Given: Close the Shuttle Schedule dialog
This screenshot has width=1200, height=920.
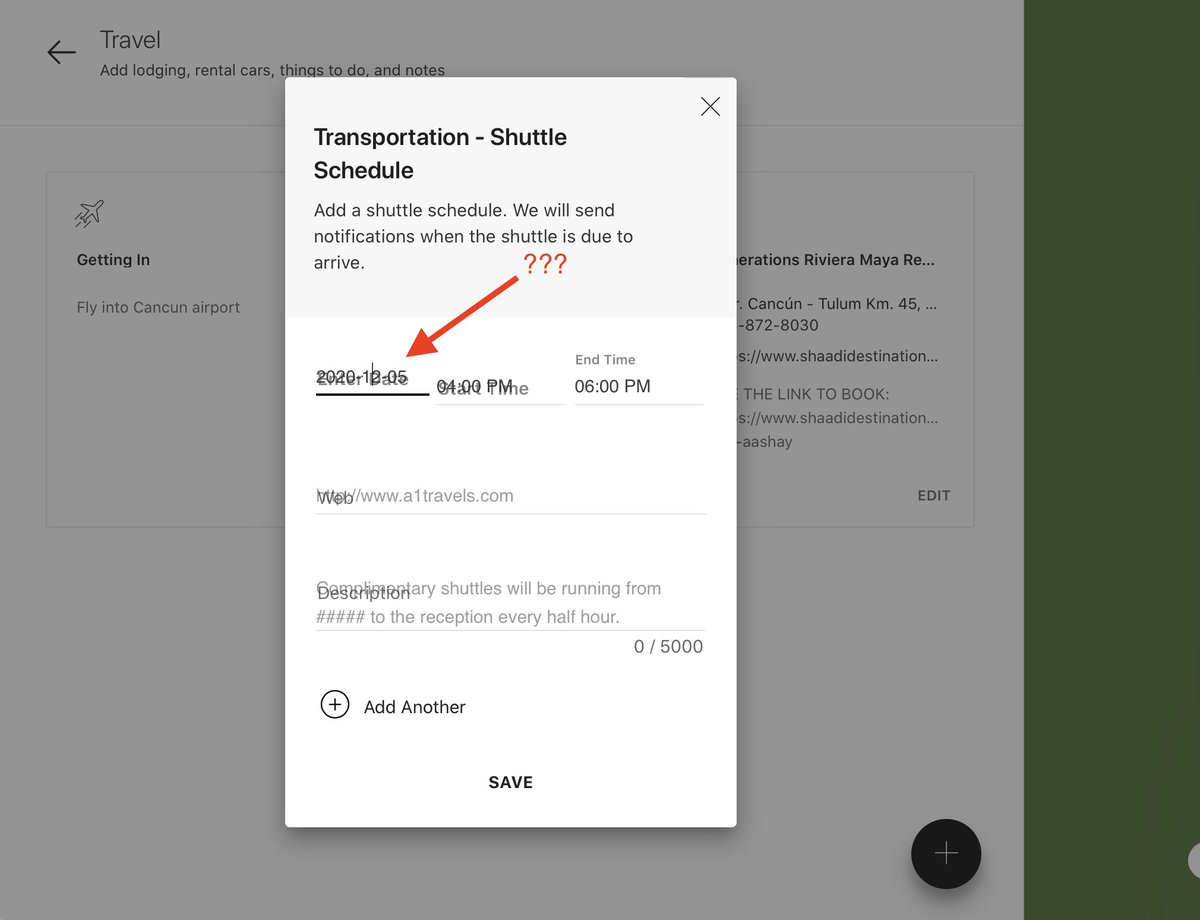Looking at the screenshot, I should pyautogui.click(x=710, y=107).
